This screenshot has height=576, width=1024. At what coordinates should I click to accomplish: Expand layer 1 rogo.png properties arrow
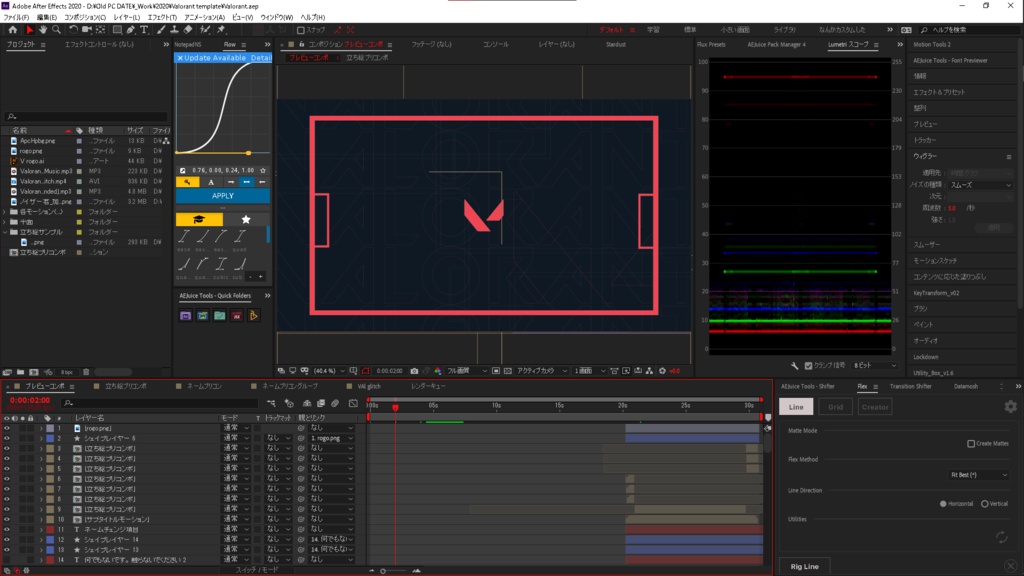coord(41,428)
